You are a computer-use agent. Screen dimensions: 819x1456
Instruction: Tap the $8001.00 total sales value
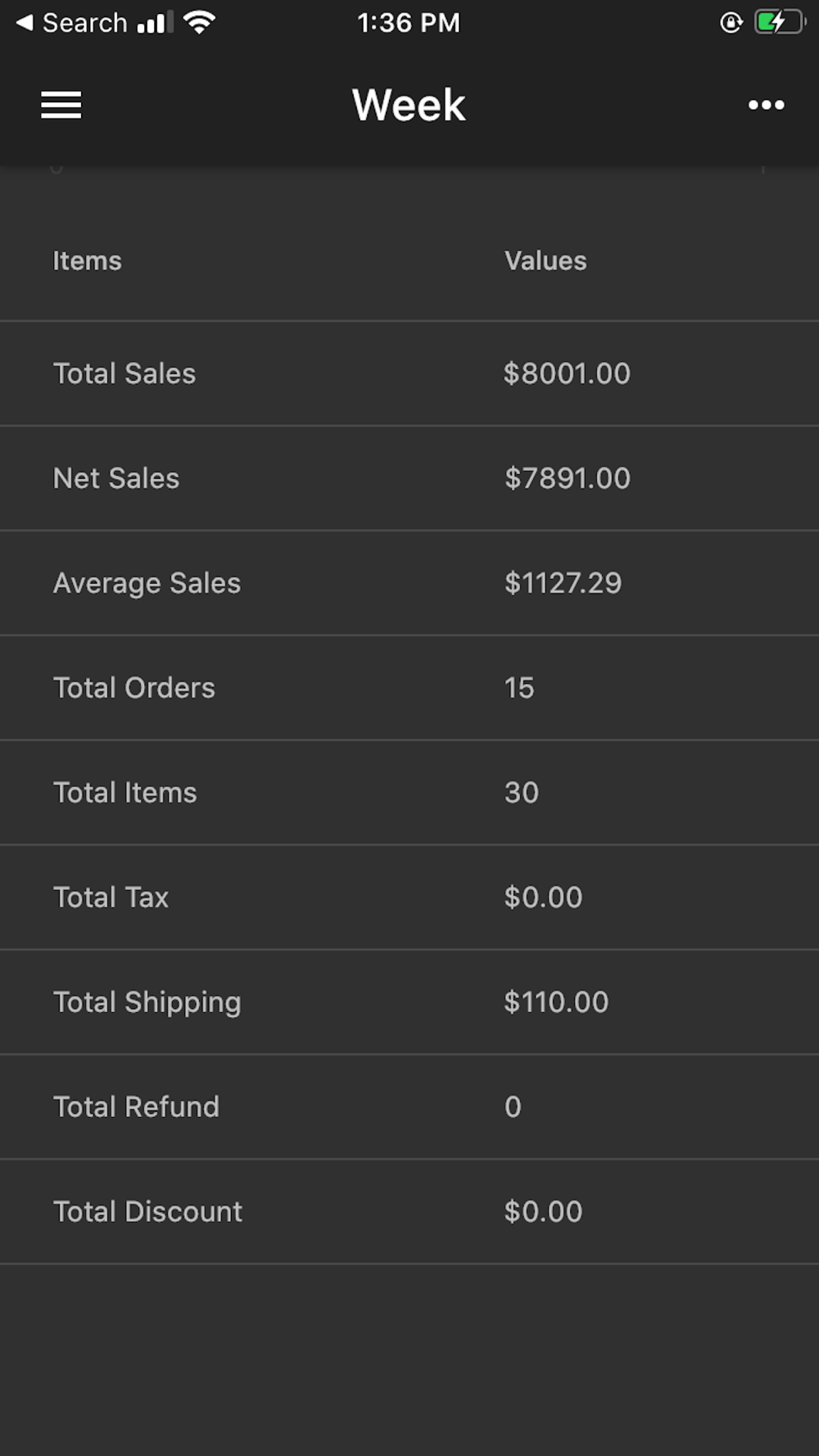(x=567, y=373)
